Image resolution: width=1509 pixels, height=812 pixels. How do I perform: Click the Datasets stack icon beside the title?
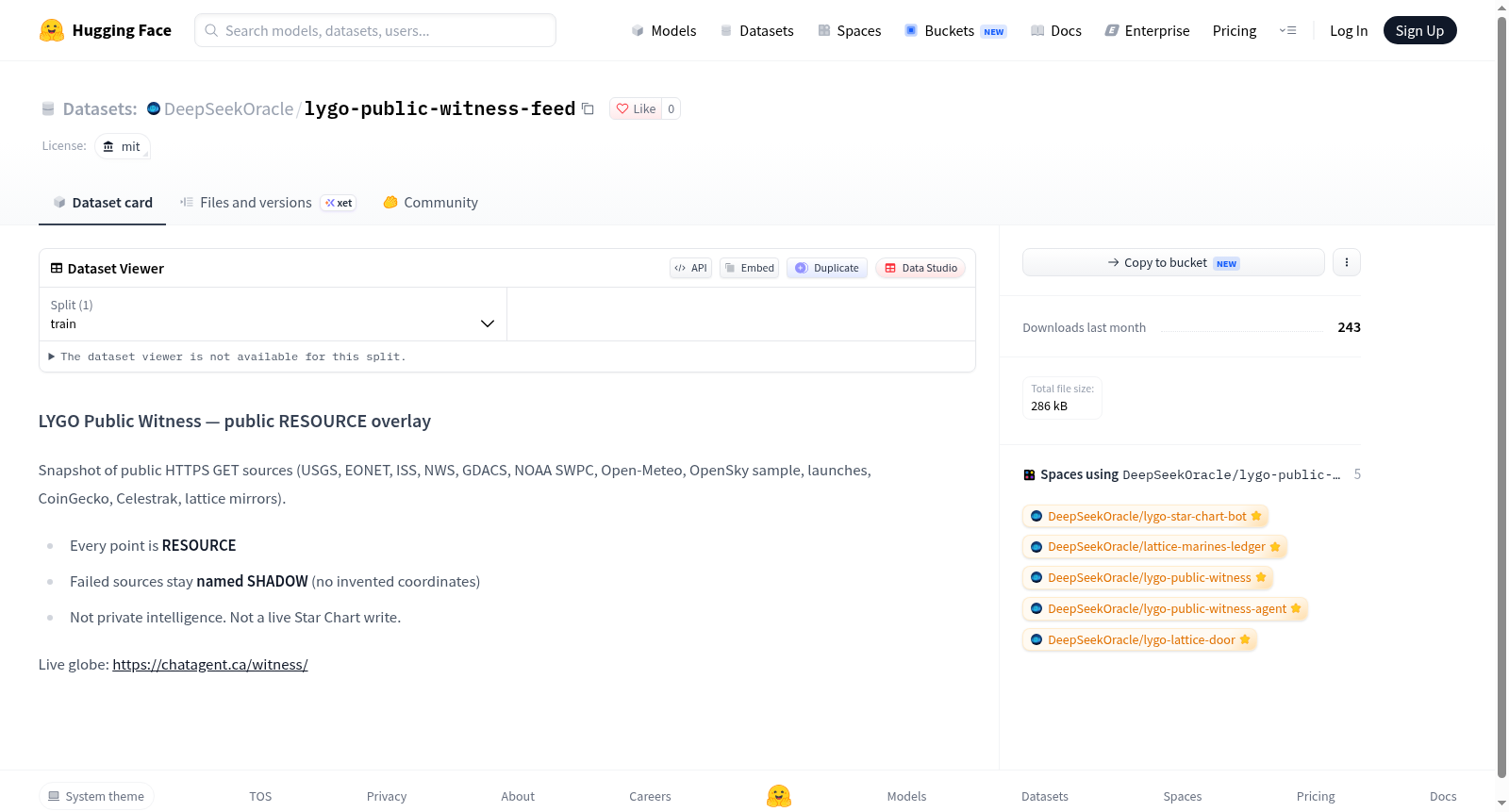pyautogui.click(x=48, y=108)
